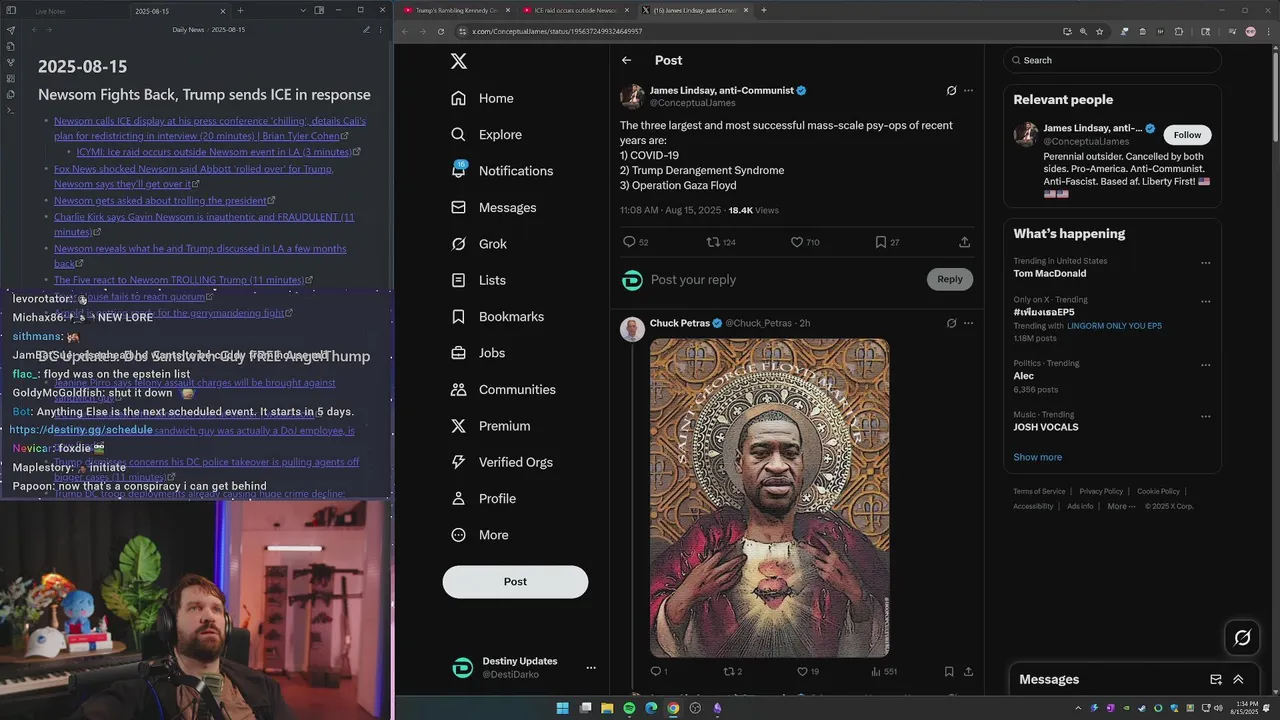Open Grok explain icon on James Lindsay post
Viewport: 1280px width, 720px height.
[951, 90]
